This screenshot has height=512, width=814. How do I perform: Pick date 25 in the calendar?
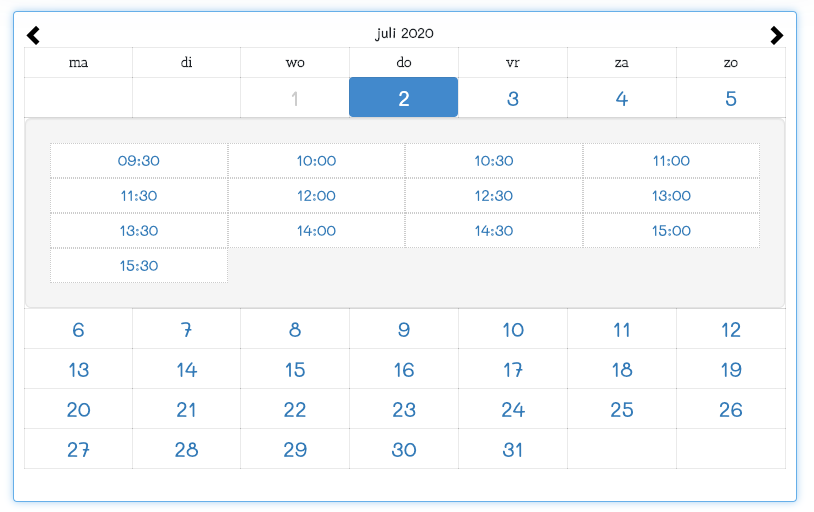point(622,409)
